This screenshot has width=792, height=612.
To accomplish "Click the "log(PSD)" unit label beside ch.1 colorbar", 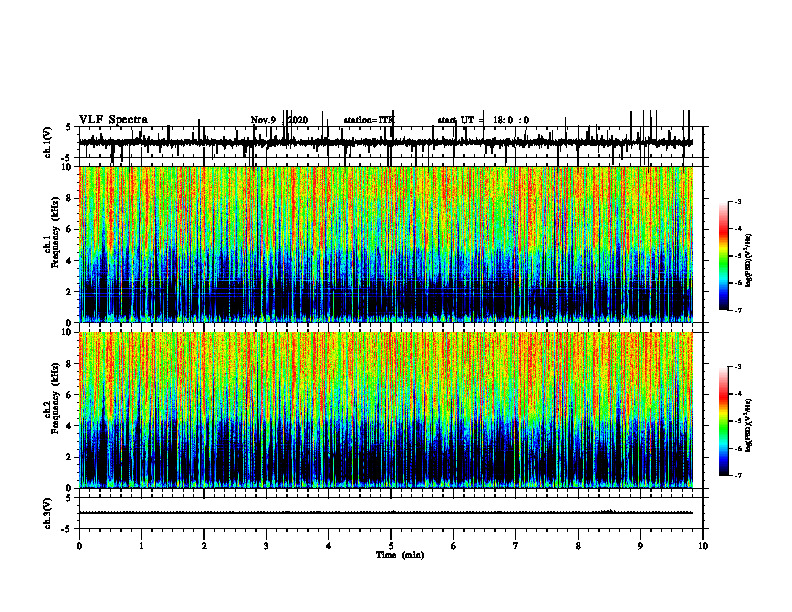I will tap(749, 261).
